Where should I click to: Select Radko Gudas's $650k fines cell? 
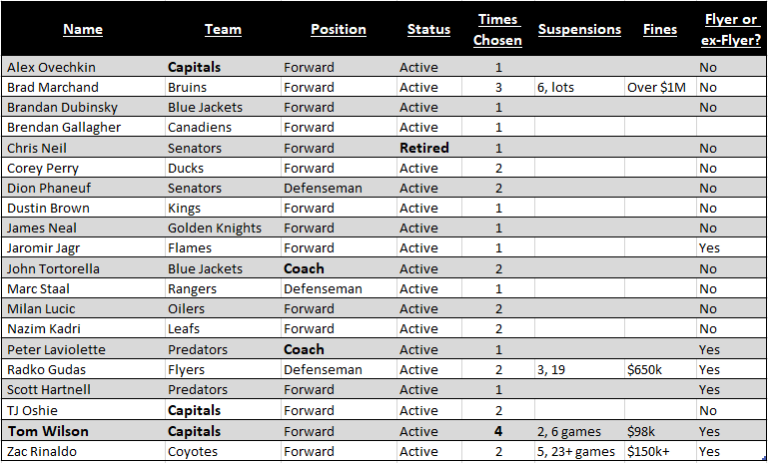click(x=646, y=370)
